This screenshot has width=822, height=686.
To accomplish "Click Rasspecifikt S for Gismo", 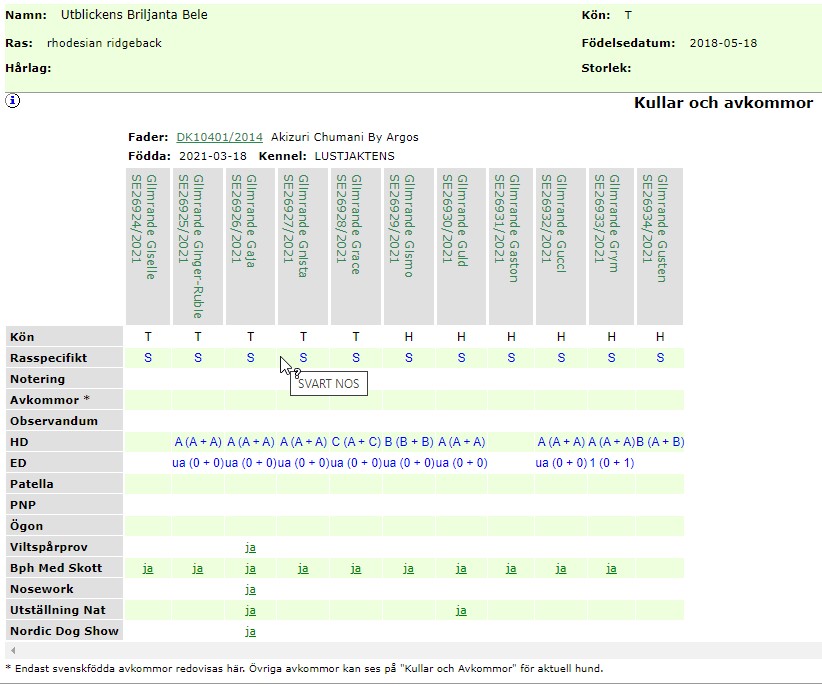I will point(409,358).
